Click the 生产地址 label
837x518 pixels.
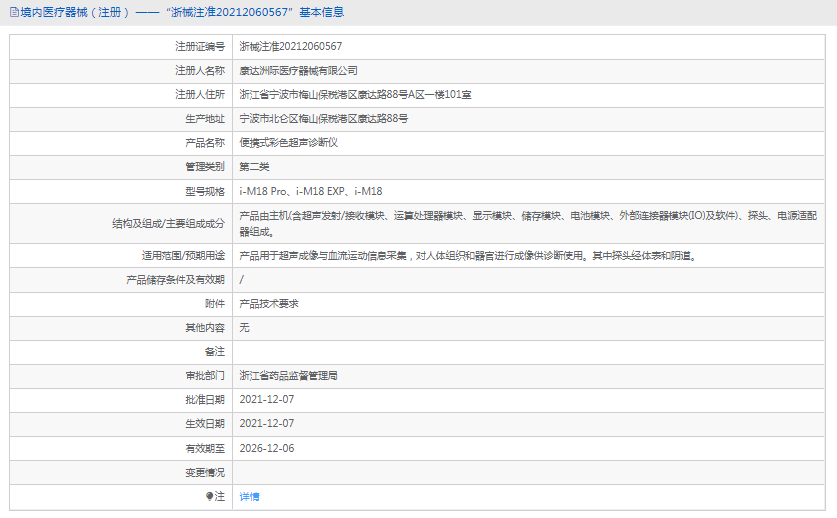(x=205, y=119)
